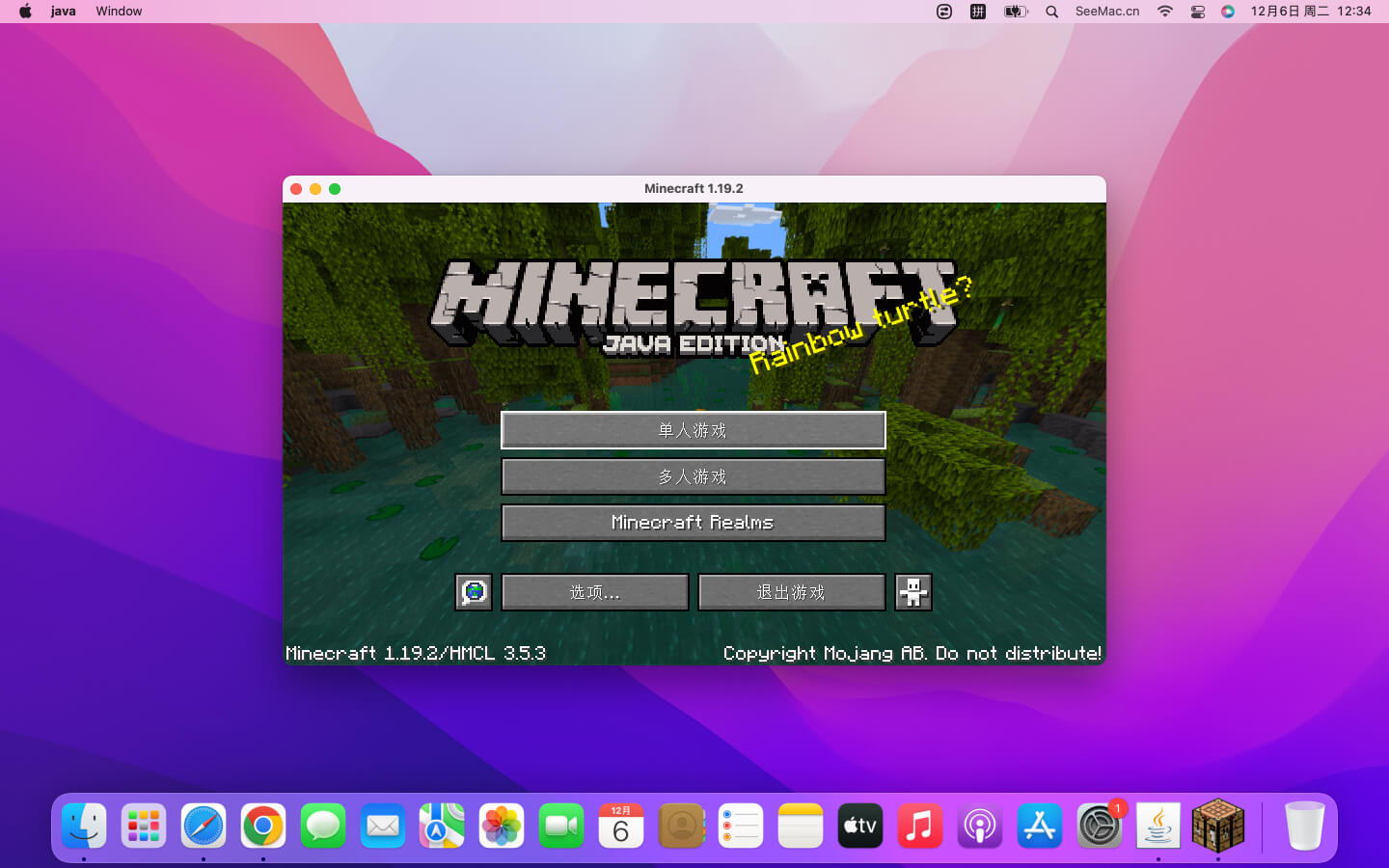Click the Minecraft 1.19.2/HMCL 3.5.3 version text
Screen dimensions: 1389x868
click(x=416, y=653)
